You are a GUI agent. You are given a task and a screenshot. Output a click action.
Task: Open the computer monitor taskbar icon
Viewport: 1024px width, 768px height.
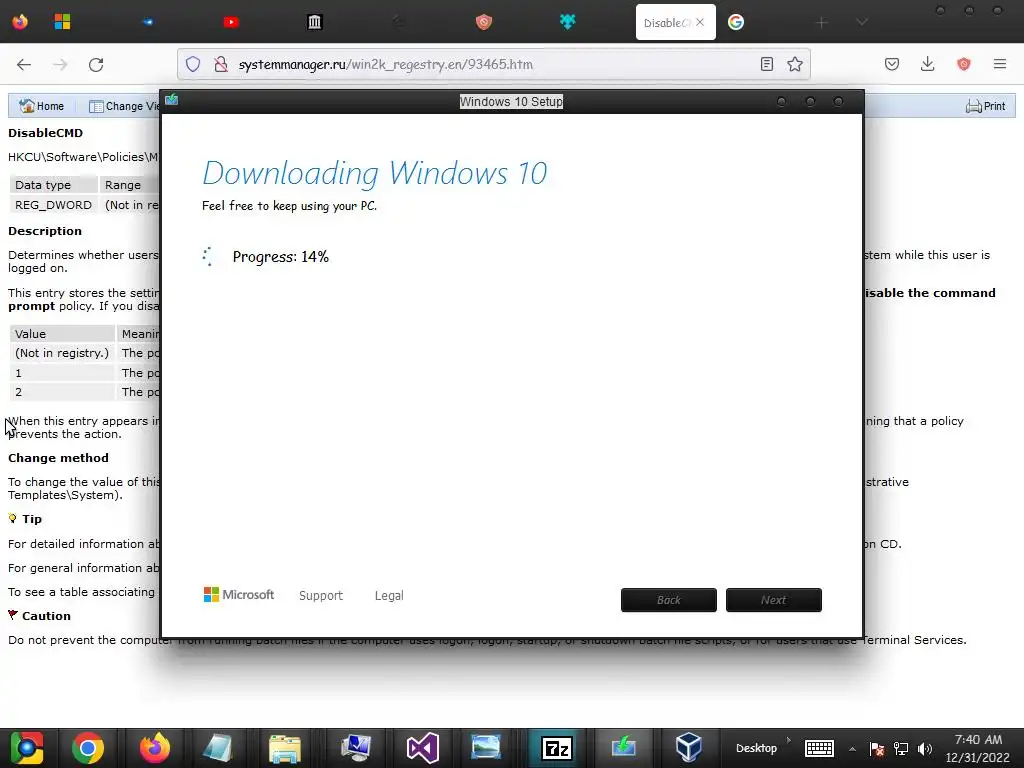pyautogui.click(x=355, y=748)
